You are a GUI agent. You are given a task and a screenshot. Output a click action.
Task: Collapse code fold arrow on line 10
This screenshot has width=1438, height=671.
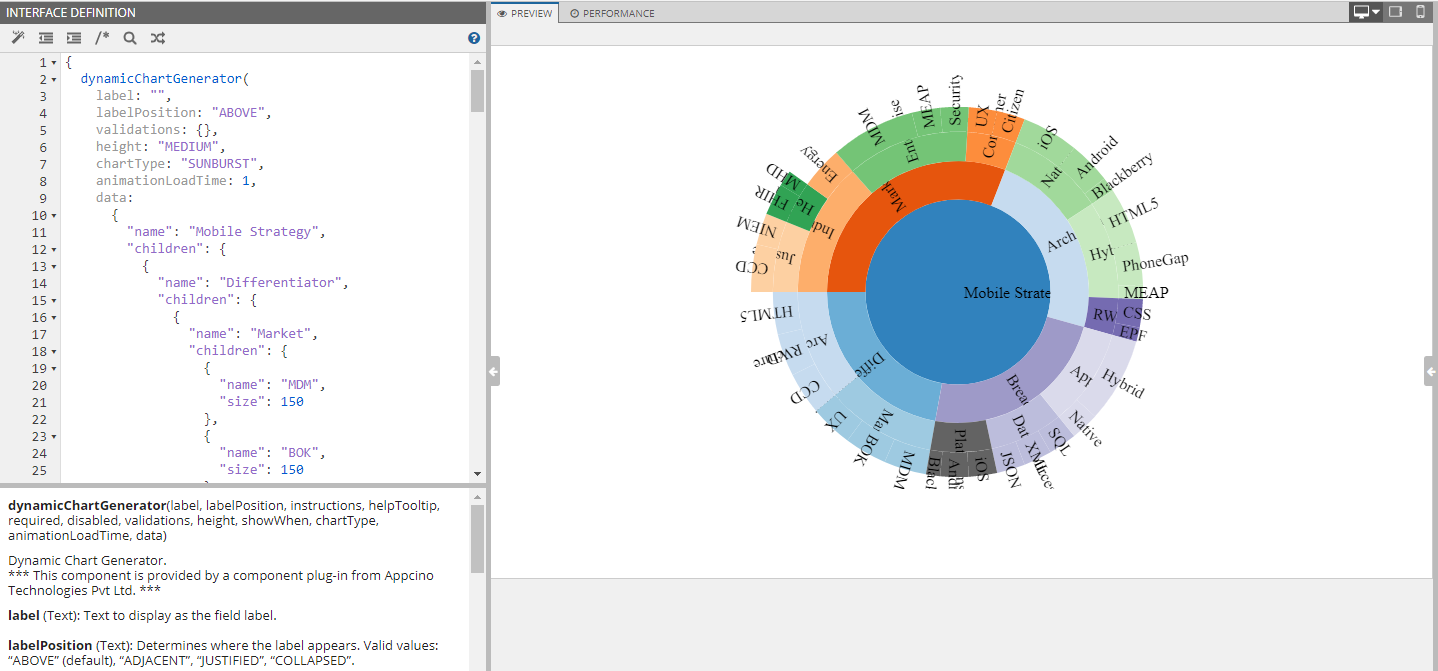coord(54,215)
